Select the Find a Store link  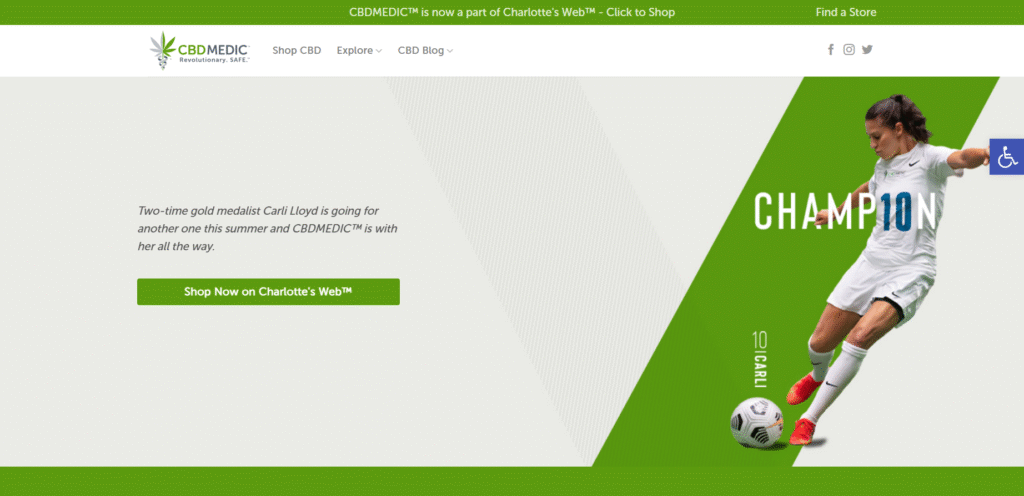845,12
